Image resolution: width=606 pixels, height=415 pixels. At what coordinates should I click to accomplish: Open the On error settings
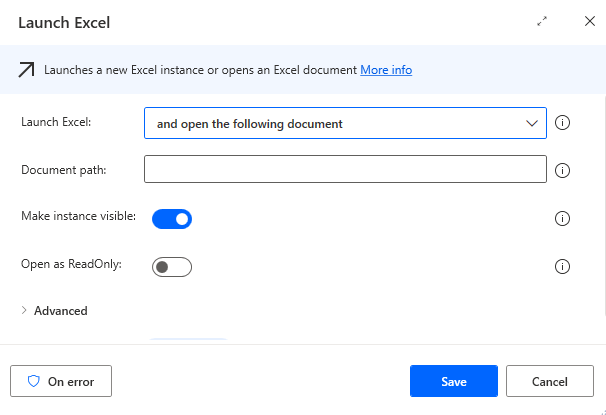click(x=61, y=381)
